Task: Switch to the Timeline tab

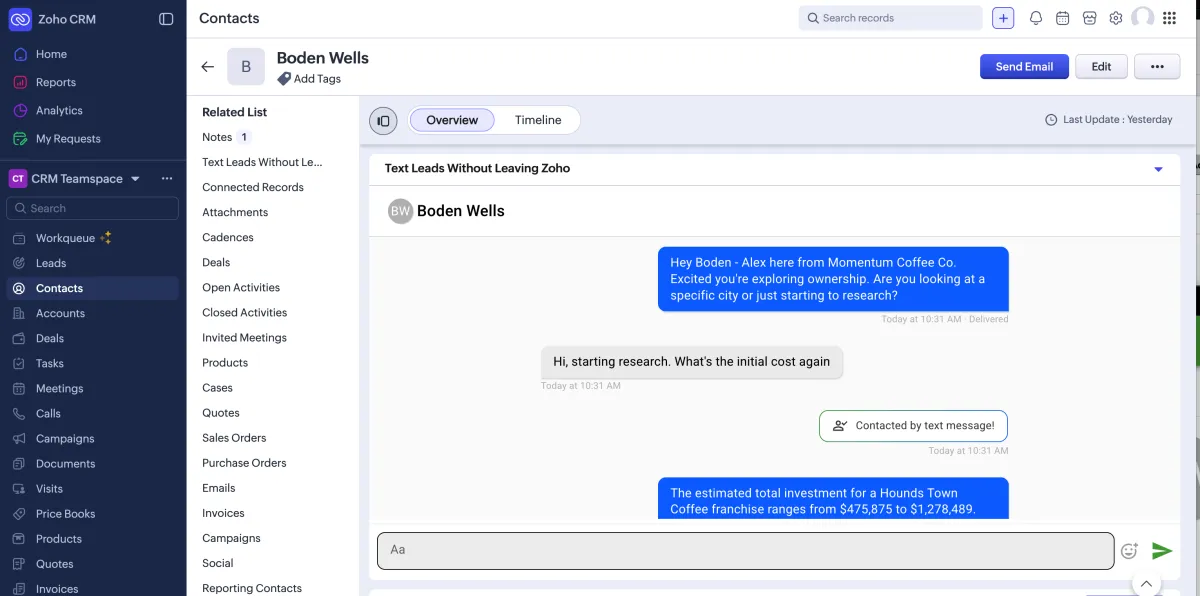Action: pyautogui.click(x=538, y=119)
